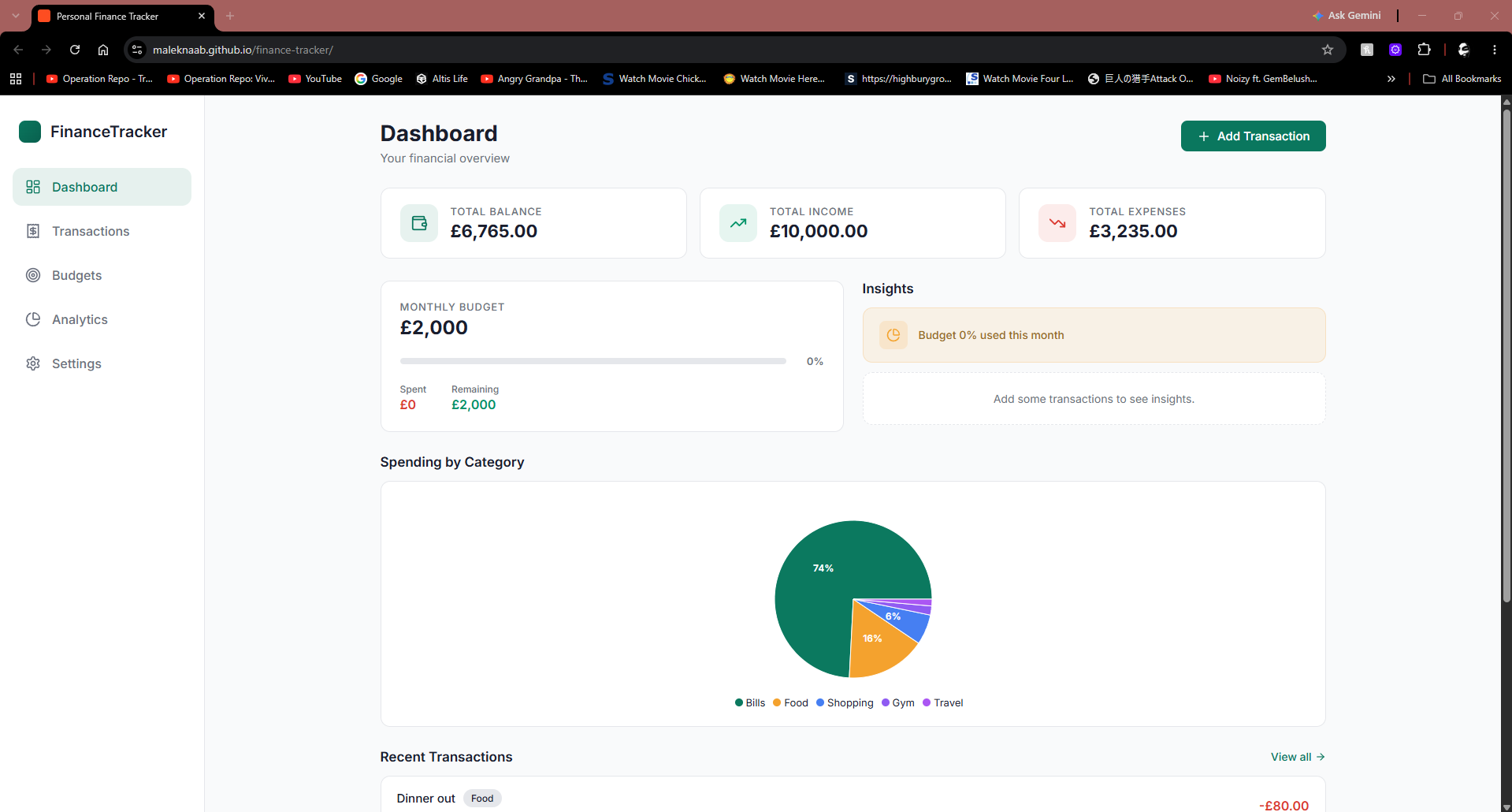Open Budgets in the sidebar
The width and height of the screenshot is (1512, 812).
(102, 275)
